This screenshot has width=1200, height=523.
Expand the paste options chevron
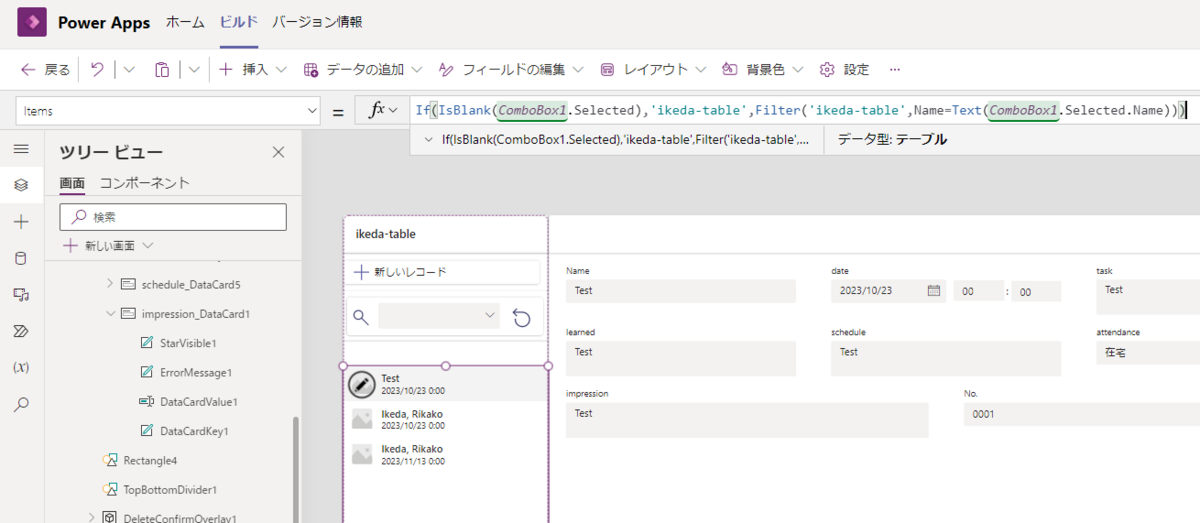click(x=194, y=70)
